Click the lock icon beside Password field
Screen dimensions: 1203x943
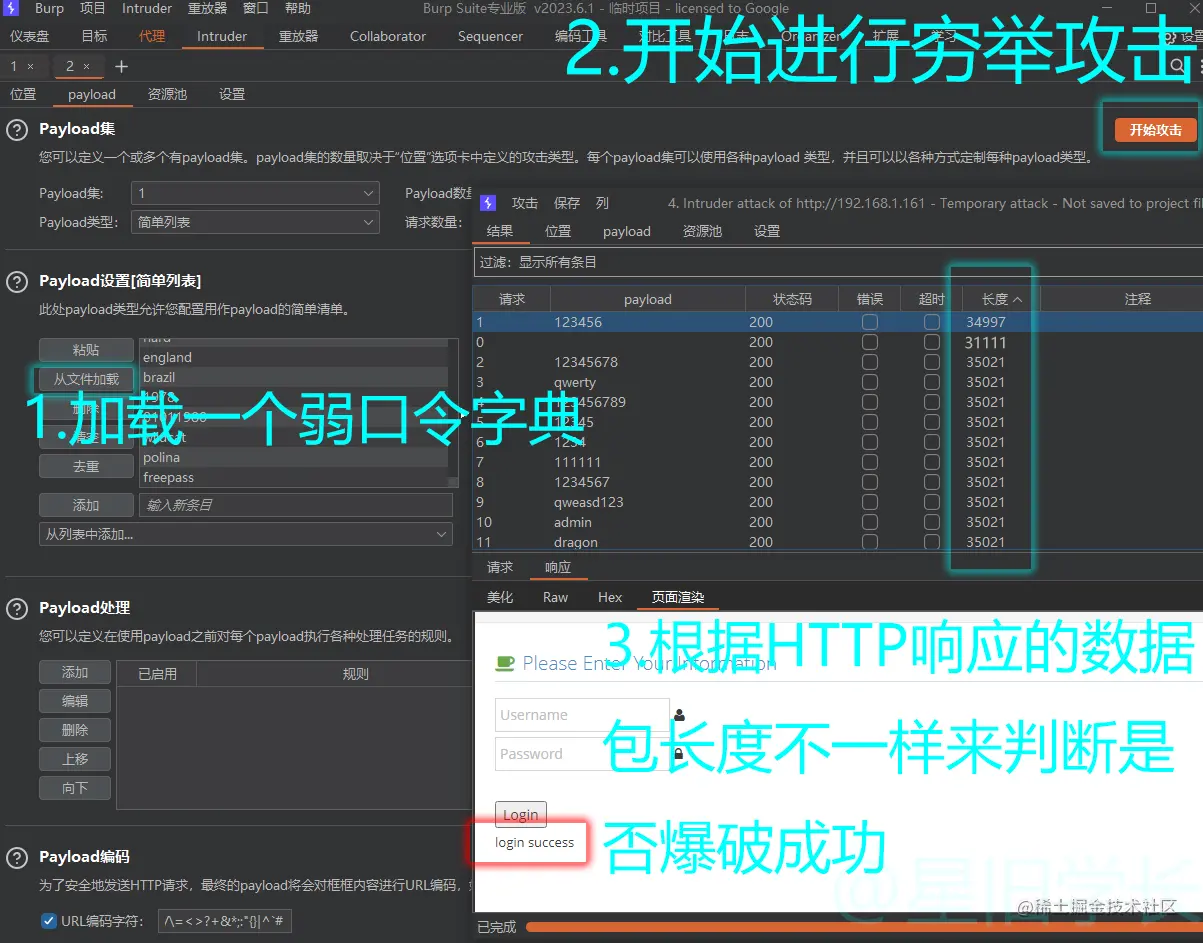coord(679,753)
